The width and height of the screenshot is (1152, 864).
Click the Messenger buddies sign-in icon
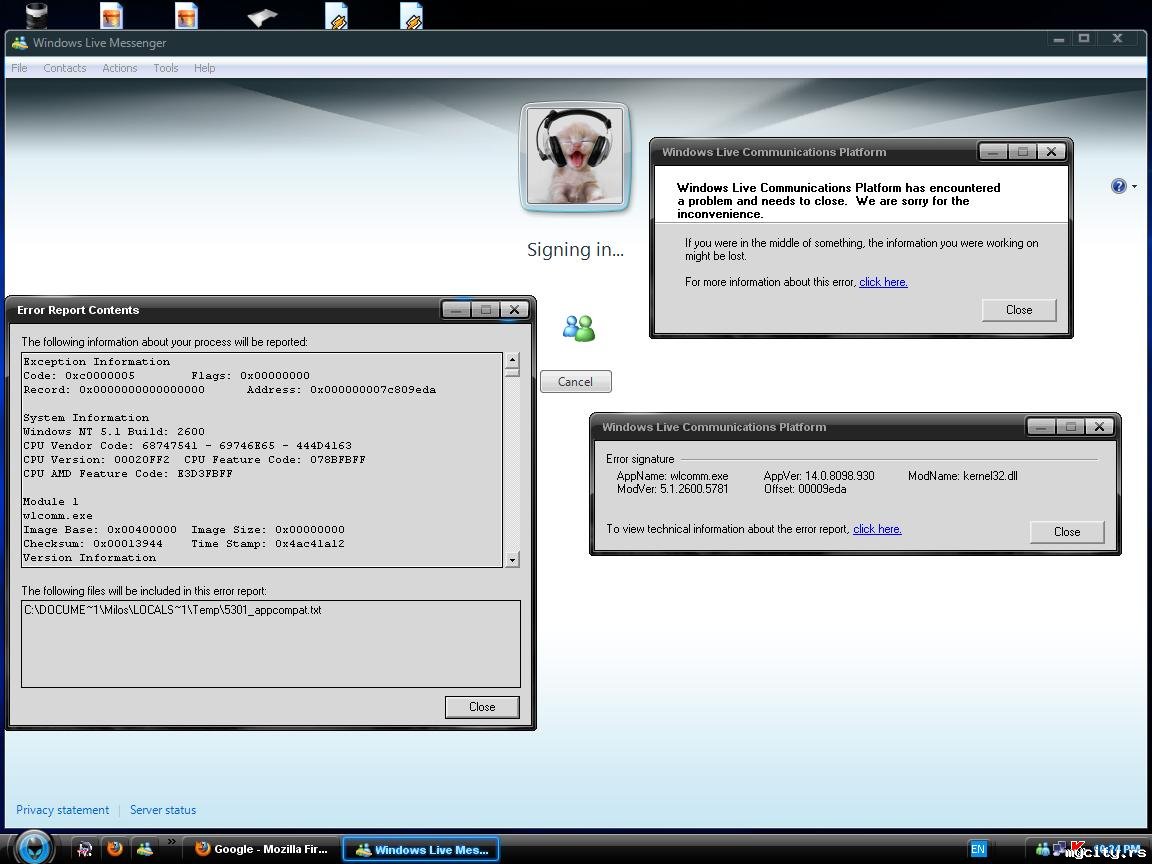point(579,328)
